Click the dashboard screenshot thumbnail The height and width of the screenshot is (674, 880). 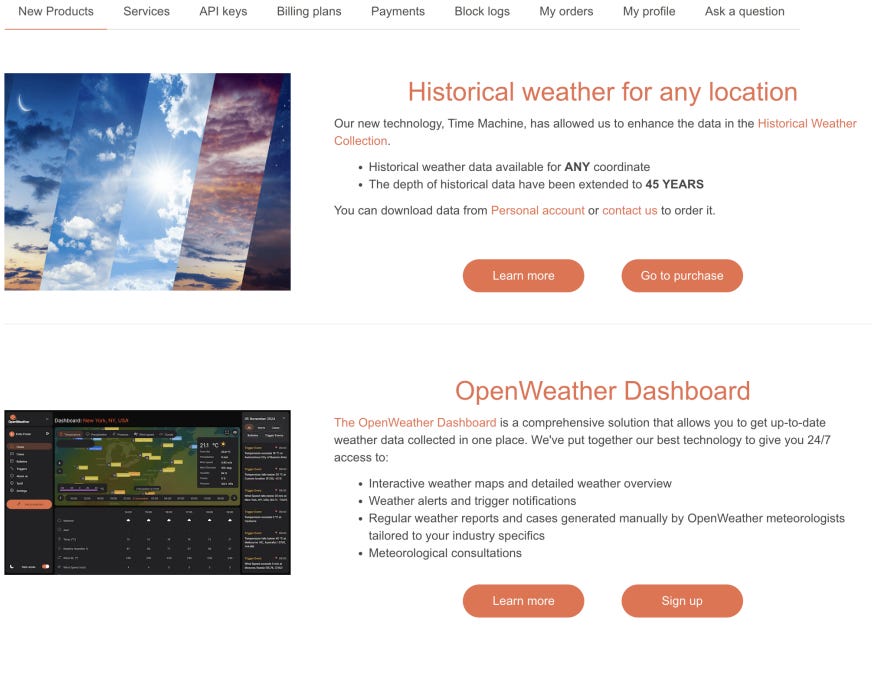(148, 492)
